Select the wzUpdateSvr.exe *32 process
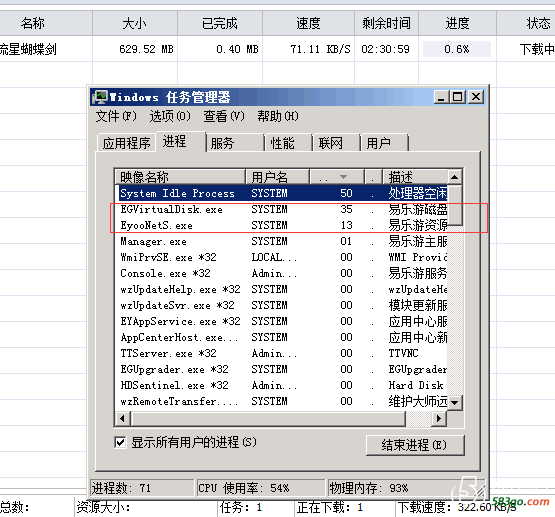The width and height of the screenshot is (555, 517). coord(281,305)
